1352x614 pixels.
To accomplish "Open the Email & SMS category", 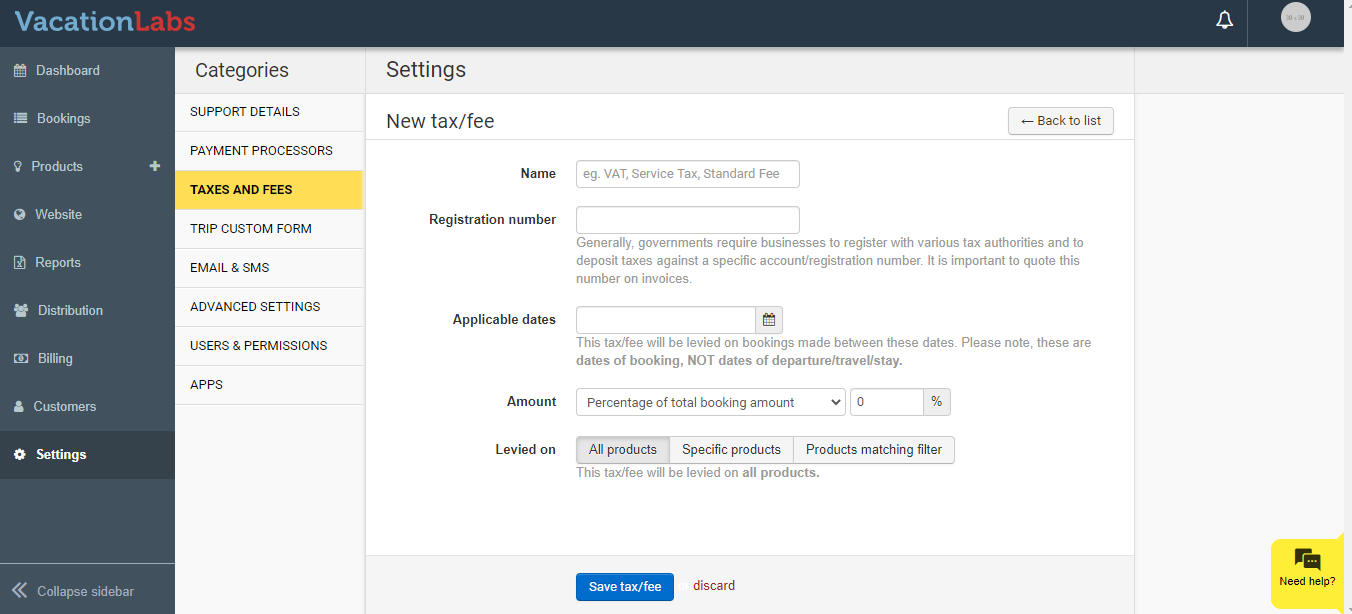I will coord(229,268).
